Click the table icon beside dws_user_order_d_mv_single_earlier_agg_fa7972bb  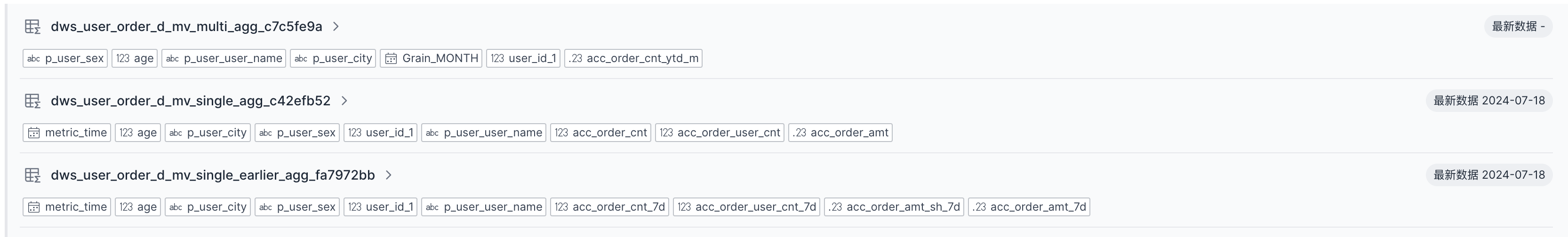32,175
